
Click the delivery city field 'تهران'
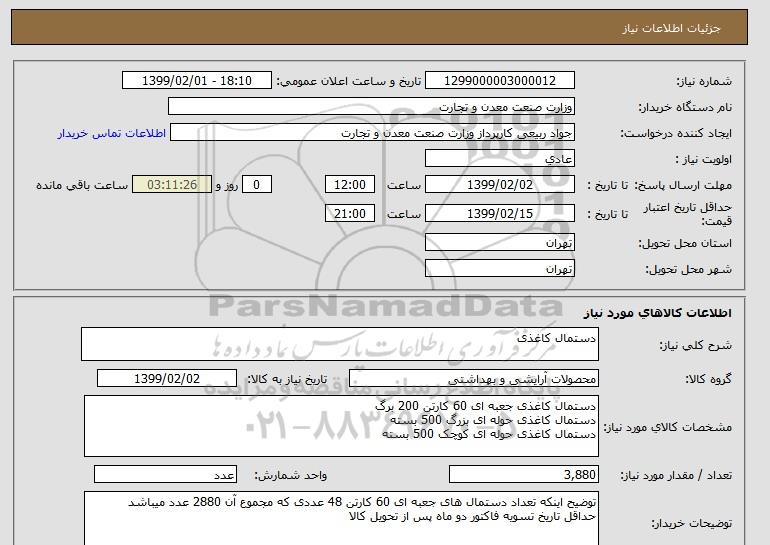click(x=499, y=269)
